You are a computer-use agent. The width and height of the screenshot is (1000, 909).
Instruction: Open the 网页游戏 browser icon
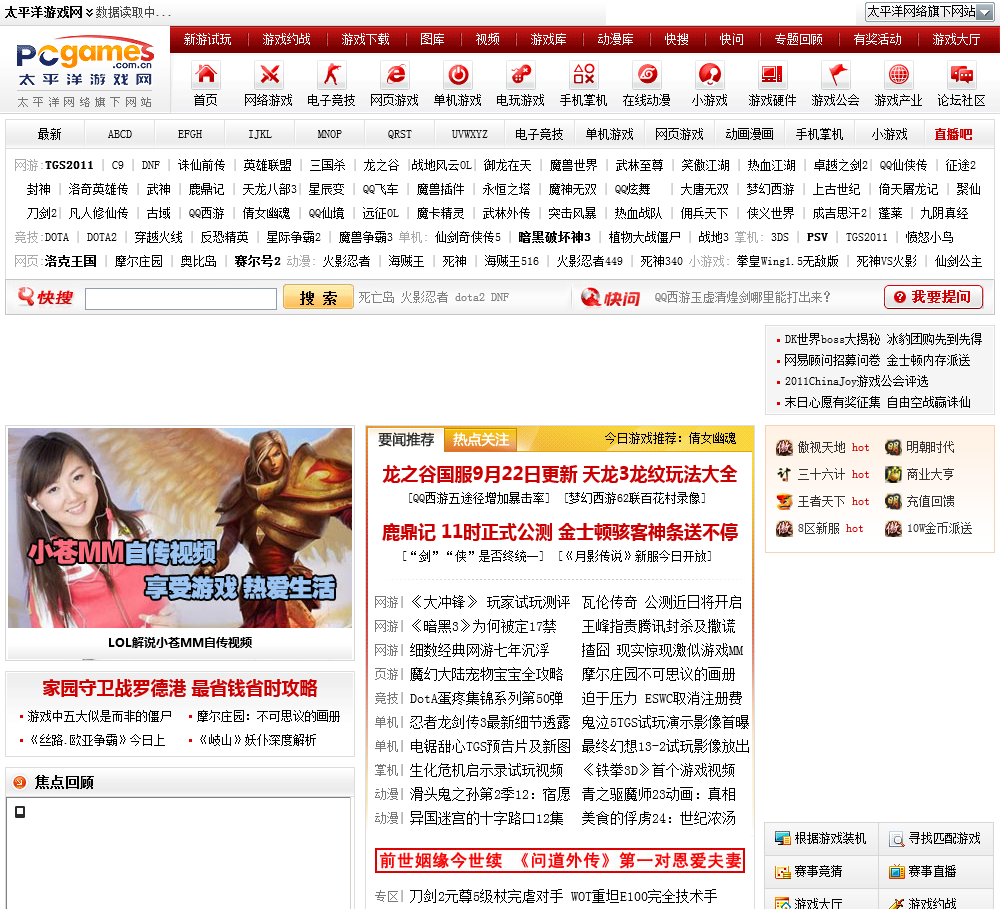pyautogui.click(x=395, y=75)
